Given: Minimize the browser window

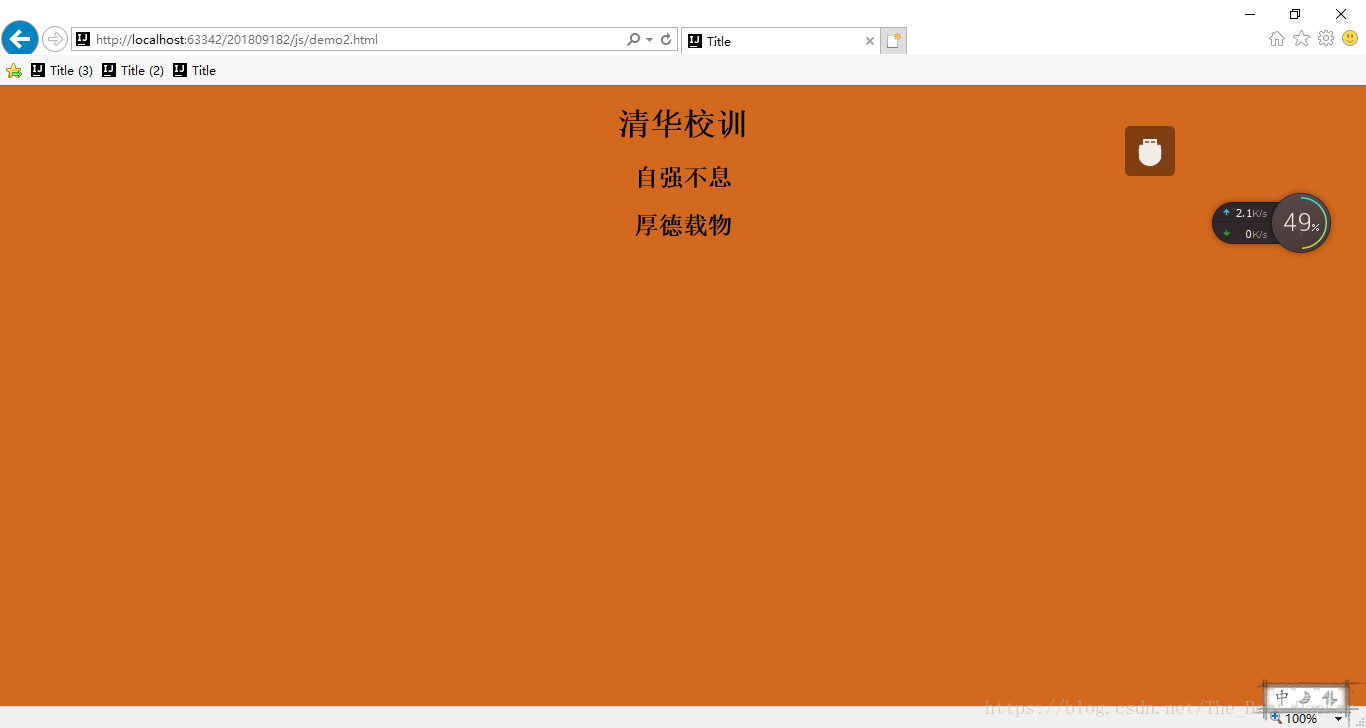Looking at the screenshot, I should coord(1250,14).
